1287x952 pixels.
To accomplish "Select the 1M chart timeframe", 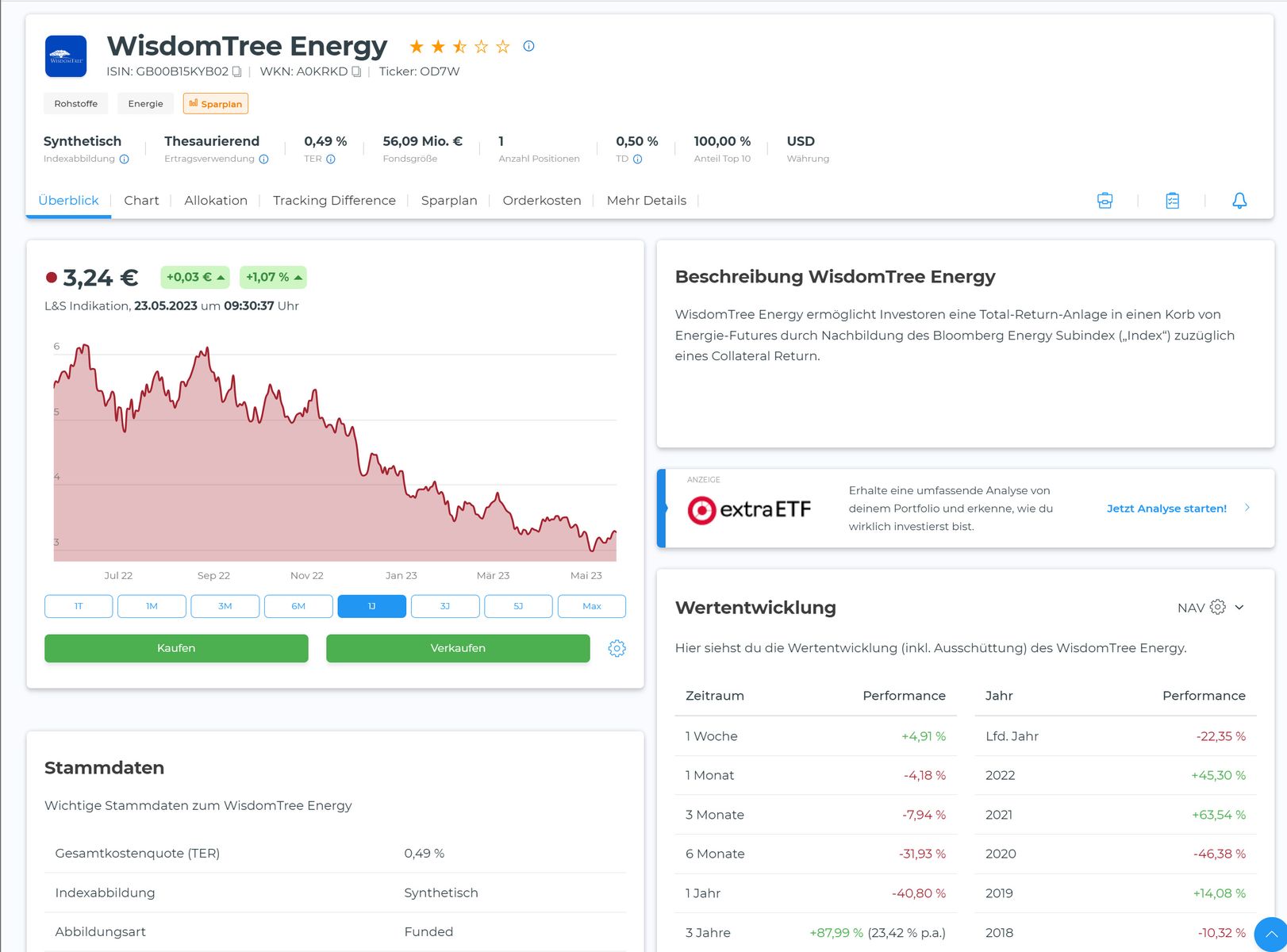I will tap(152, 606).
